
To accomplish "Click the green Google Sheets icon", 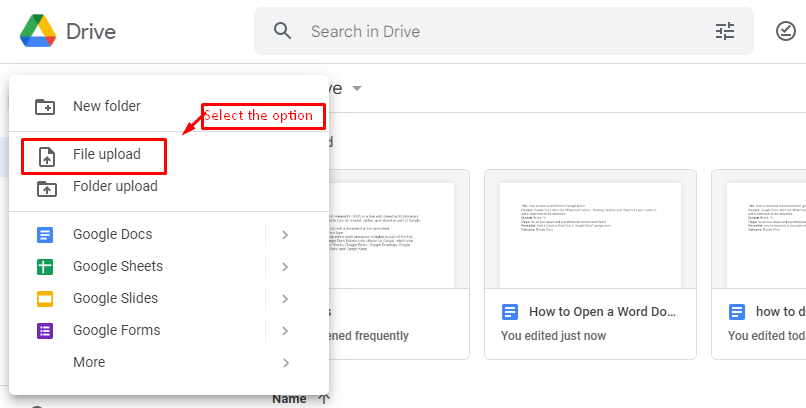I will pyautogui.click(x=45, y=267).
